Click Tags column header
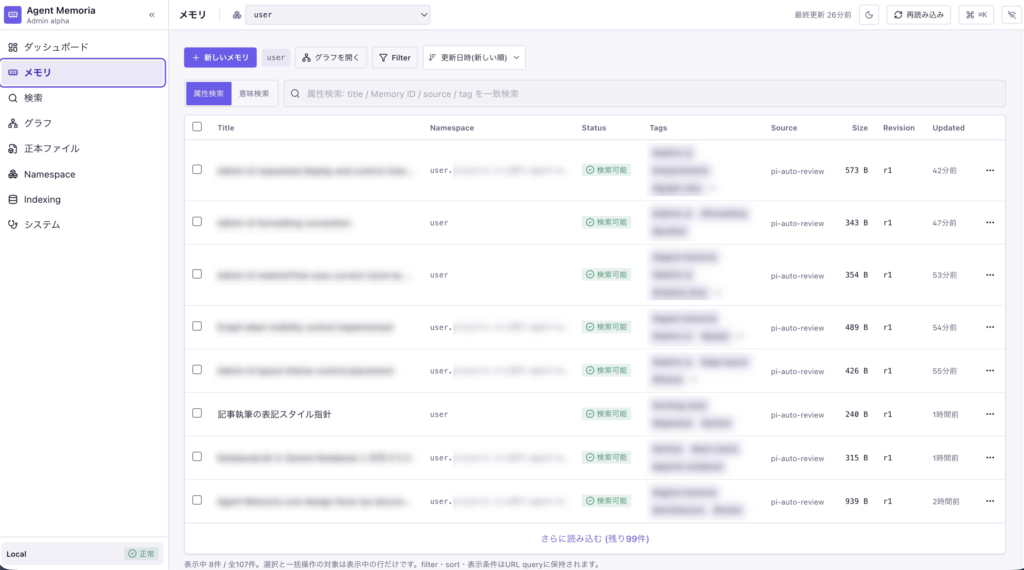Screen dimensions: 1024x570 point(658,128)
